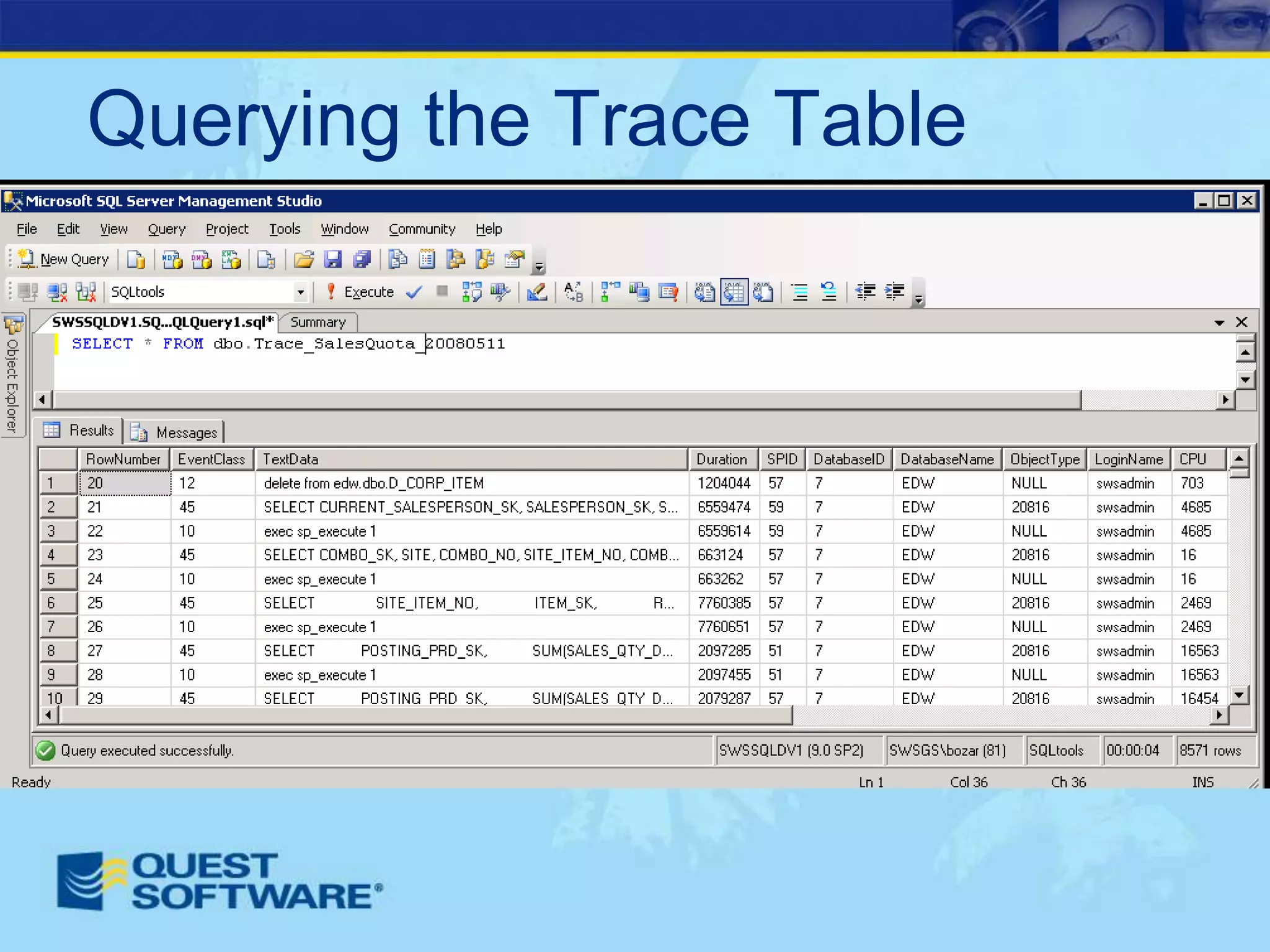1270x952 pixels.
Task: Toggle Results to Text mode
Action: click(704, 292)
